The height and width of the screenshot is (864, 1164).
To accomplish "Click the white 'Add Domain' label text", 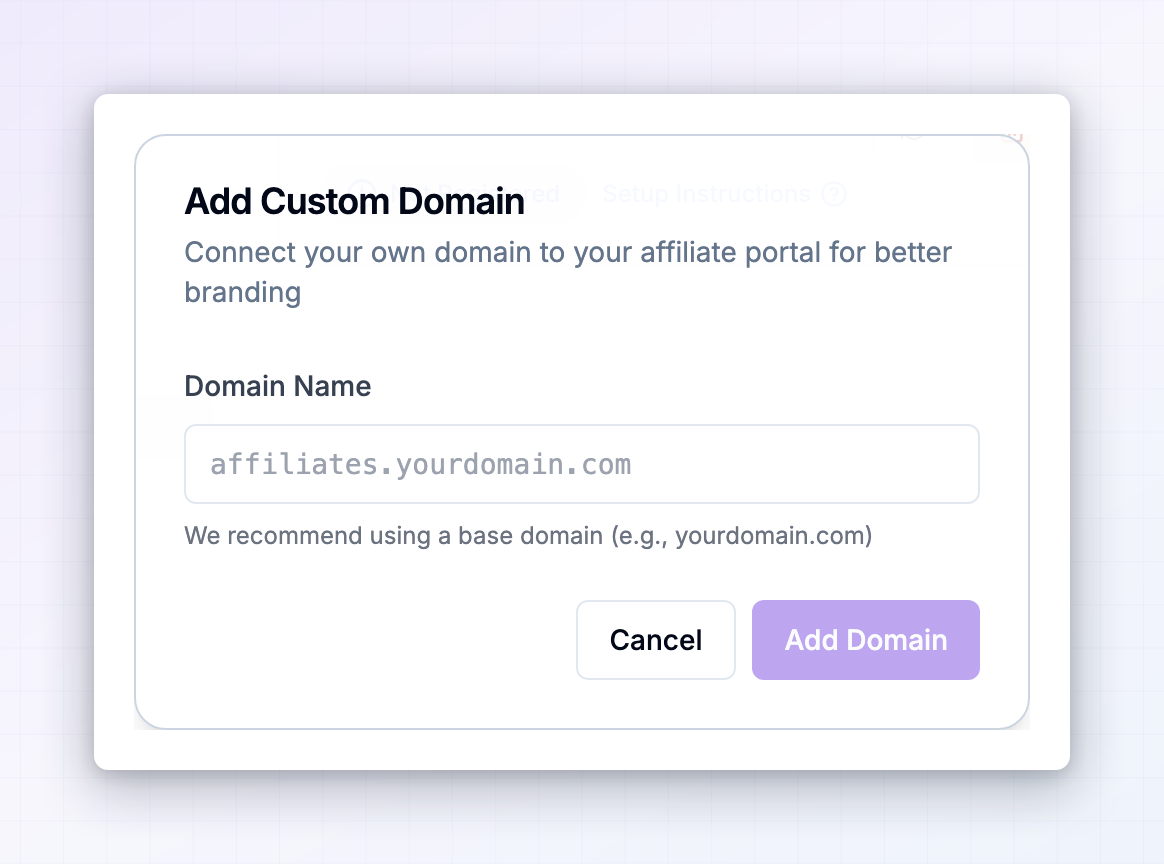I will click(866, 640).
